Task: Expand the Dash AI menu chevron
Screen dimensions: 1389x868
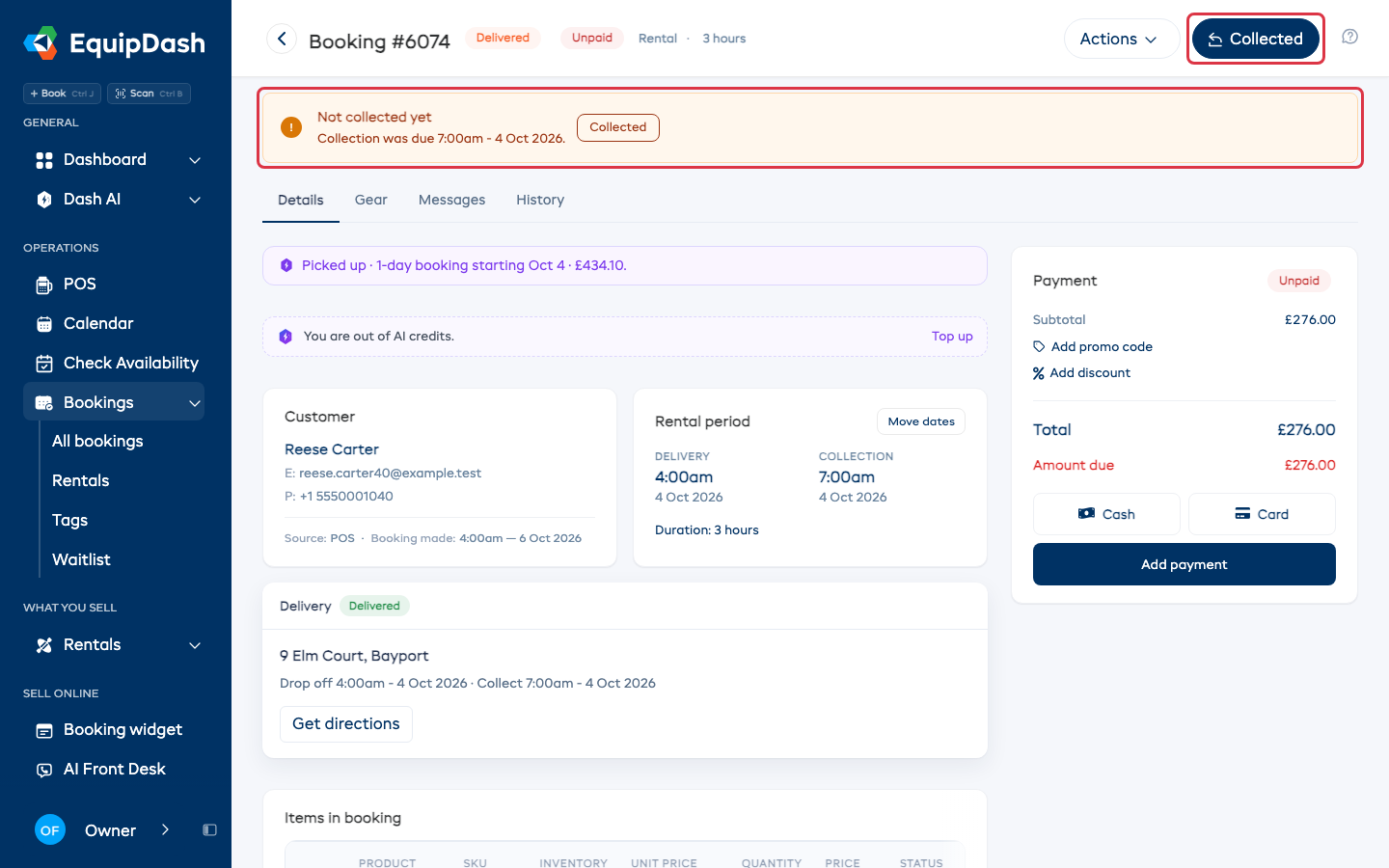Action: (195, 200)
